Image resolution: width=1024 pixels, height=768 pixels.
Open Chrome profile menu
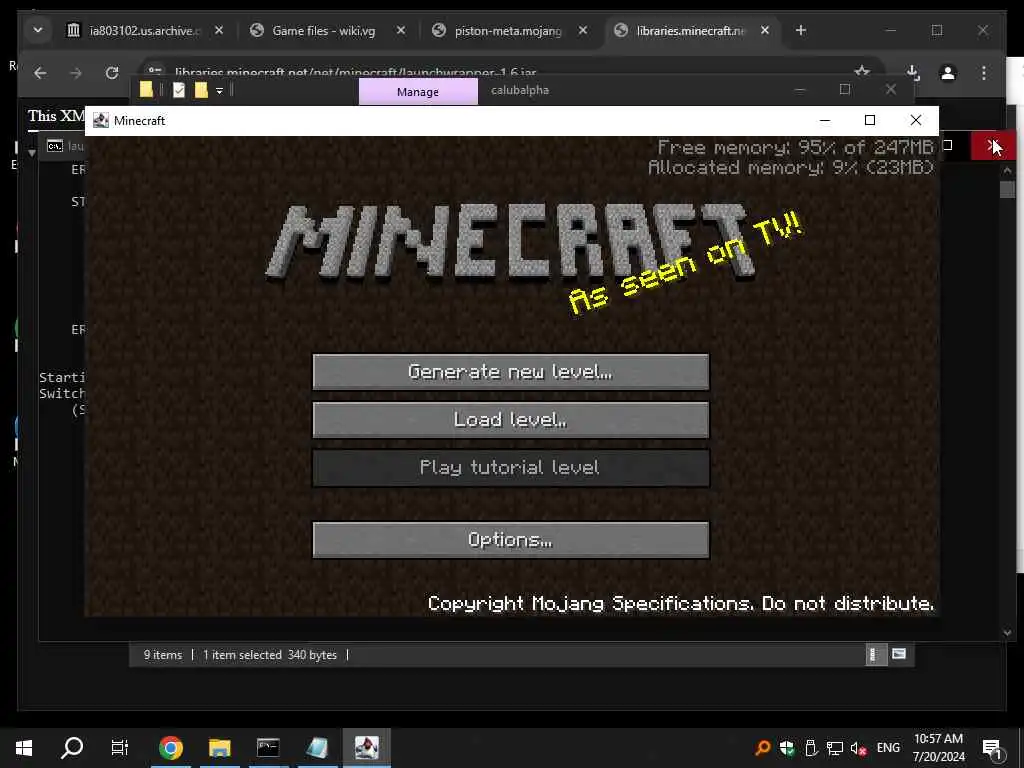click(948, 73)
